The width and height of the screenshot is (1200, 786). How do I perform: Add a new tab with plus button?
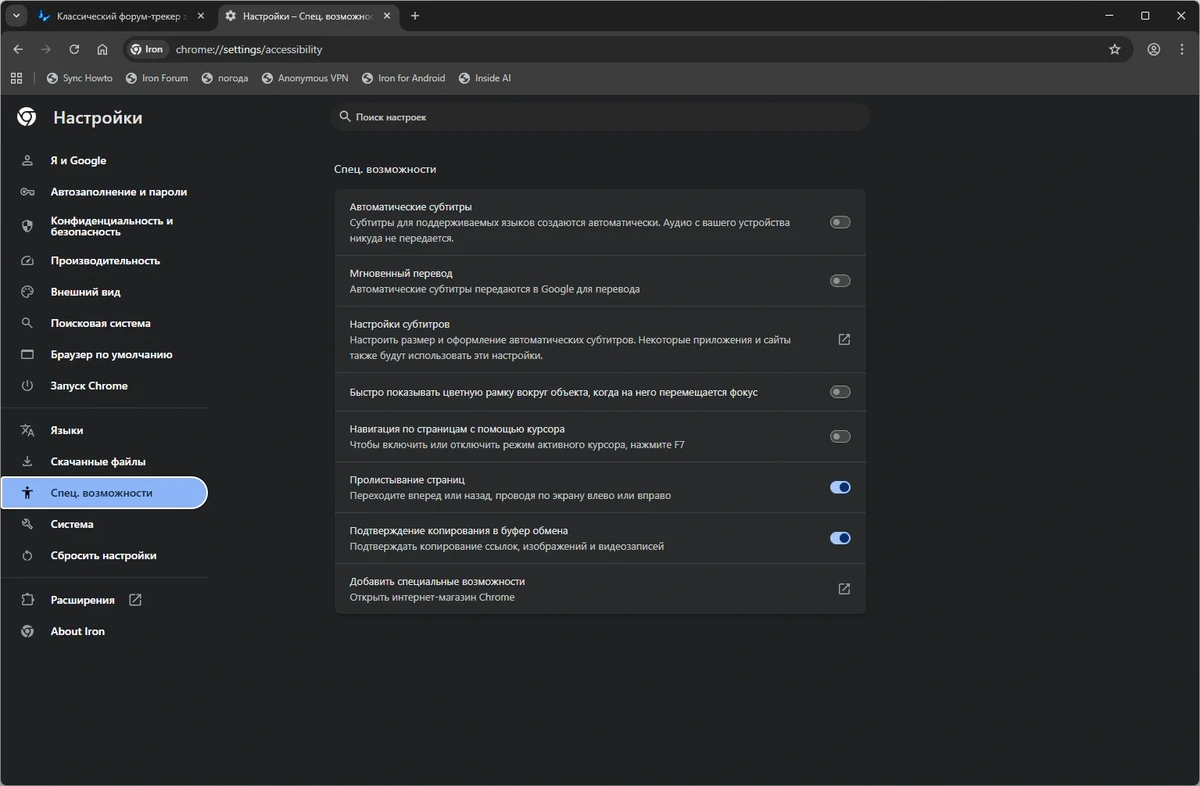point(415,16)
